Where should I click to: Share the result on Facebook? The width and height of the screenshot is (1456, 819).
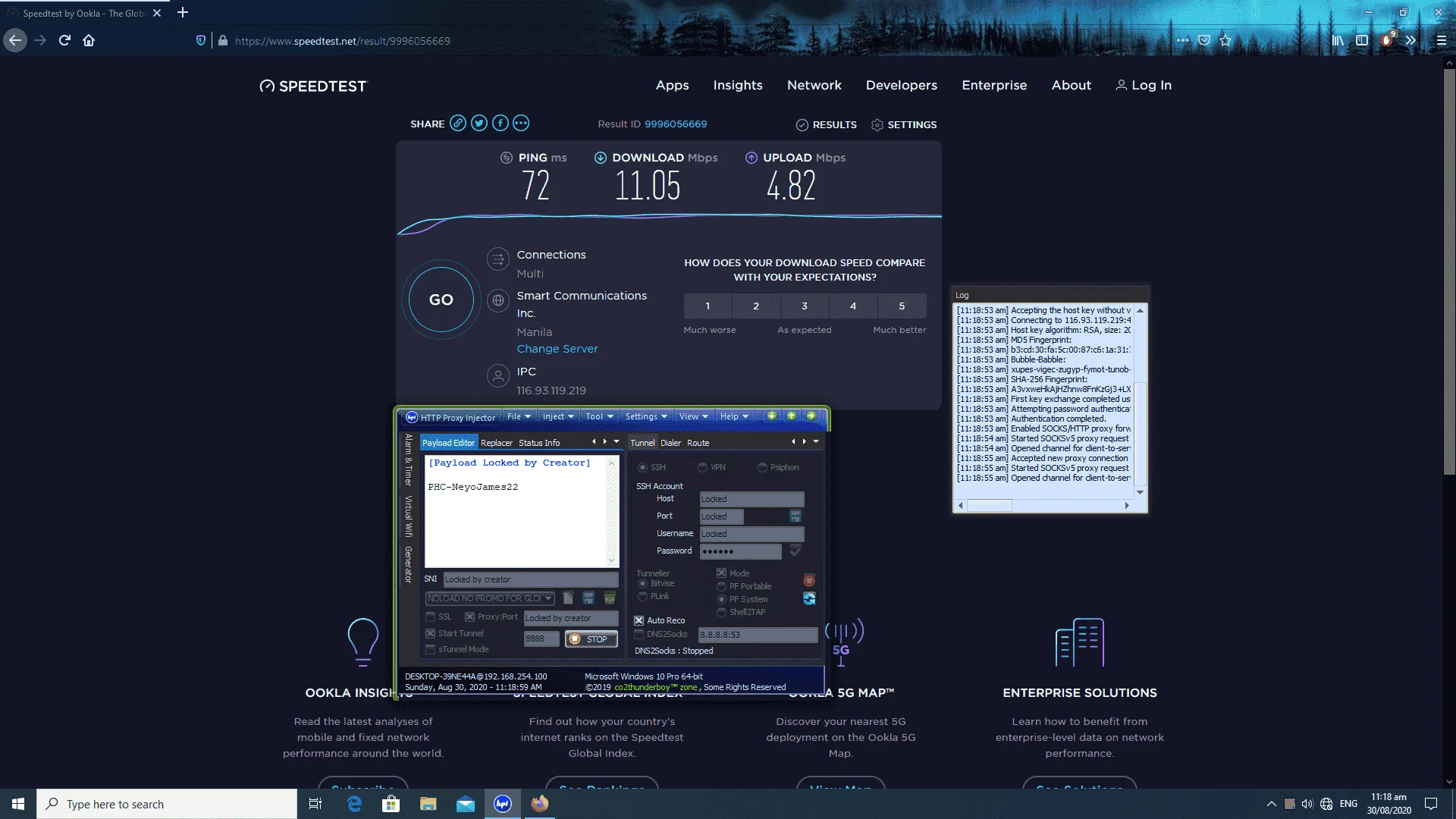point(500,124)
